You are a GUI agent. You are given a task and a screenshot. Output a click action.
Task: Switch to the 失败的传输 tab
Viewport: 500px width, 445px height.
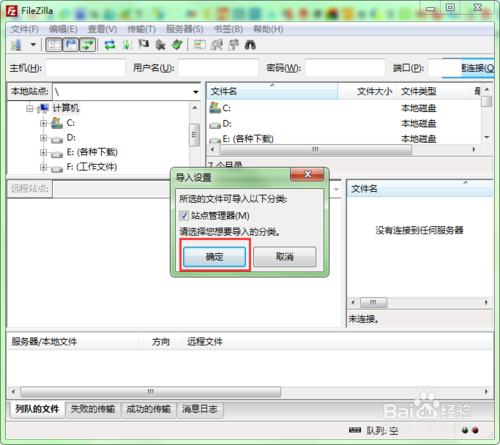(93, 409)
